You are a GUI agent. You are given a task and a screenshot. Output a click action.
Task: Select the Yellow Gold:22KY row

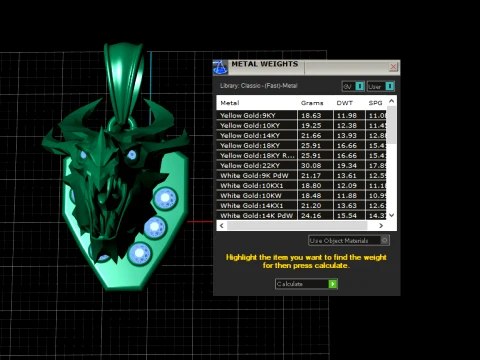(x=302, y=166)
